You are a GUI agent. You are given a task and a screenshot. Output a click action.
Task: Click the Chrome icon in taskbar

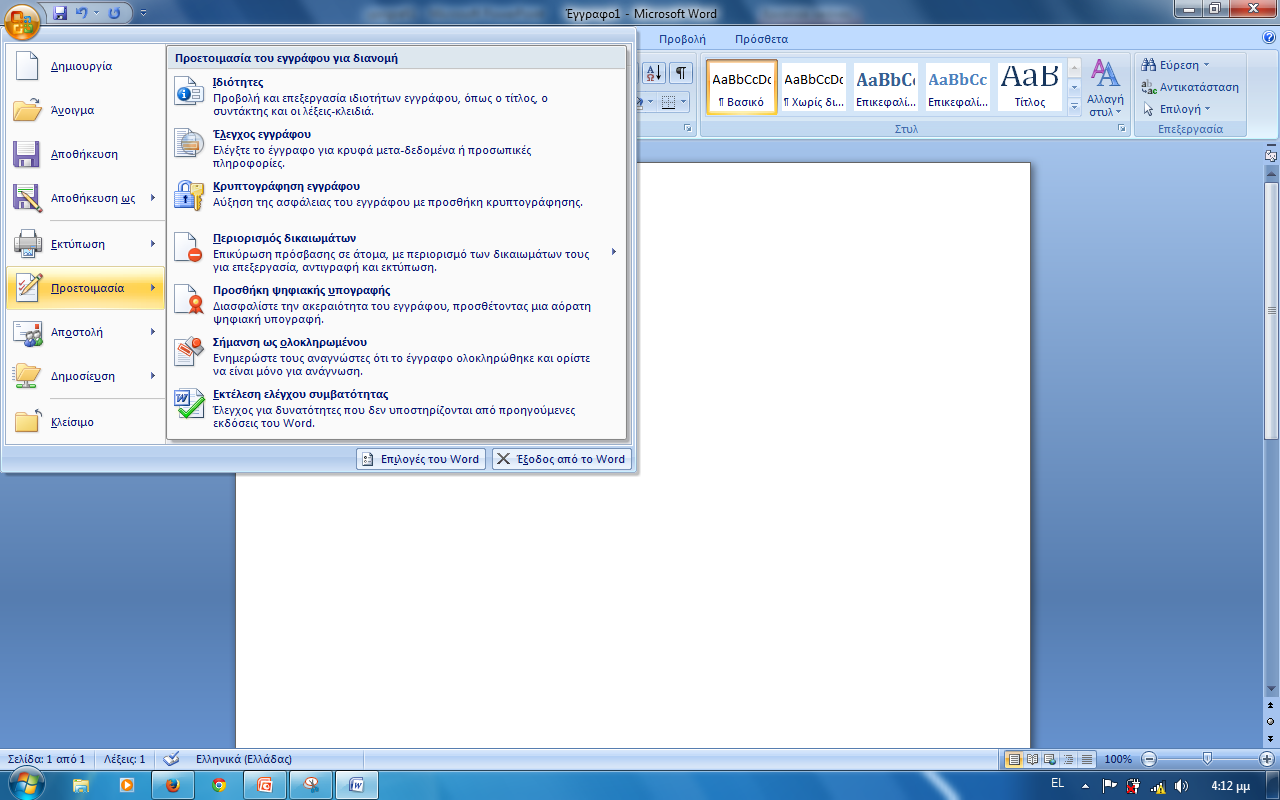click(x=219, y=785)
